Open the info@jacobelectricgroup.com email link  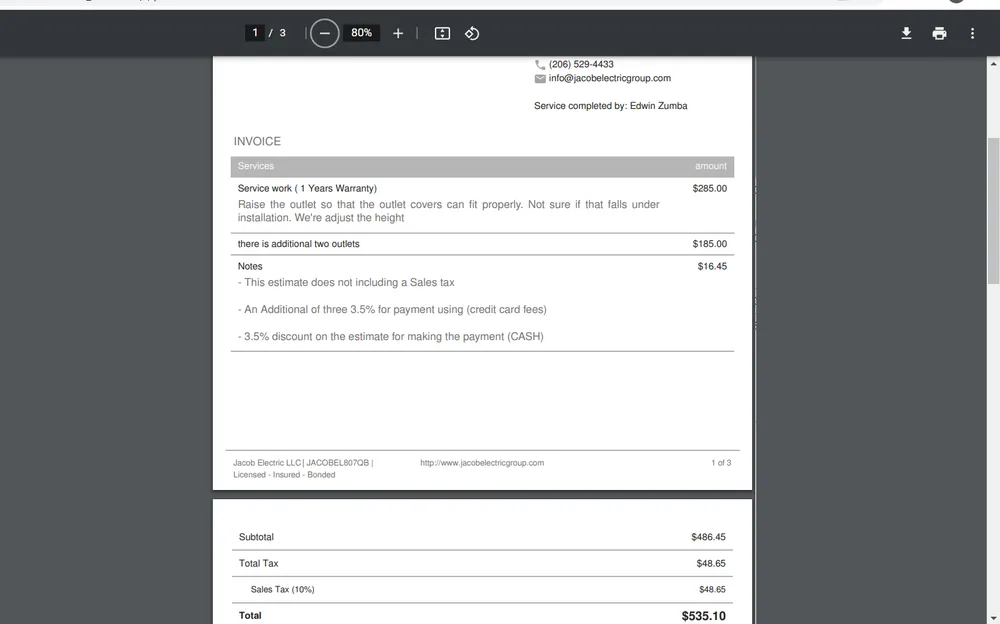point(610,78)
